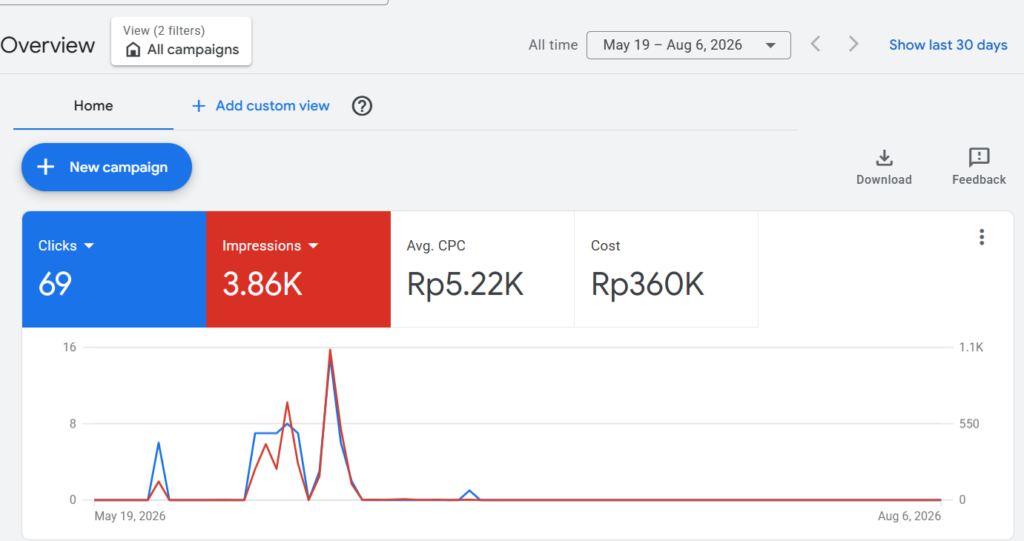Click Show last 30 days link
Viewport: 1024px width, 541px height.
click(x=948, y=45)
